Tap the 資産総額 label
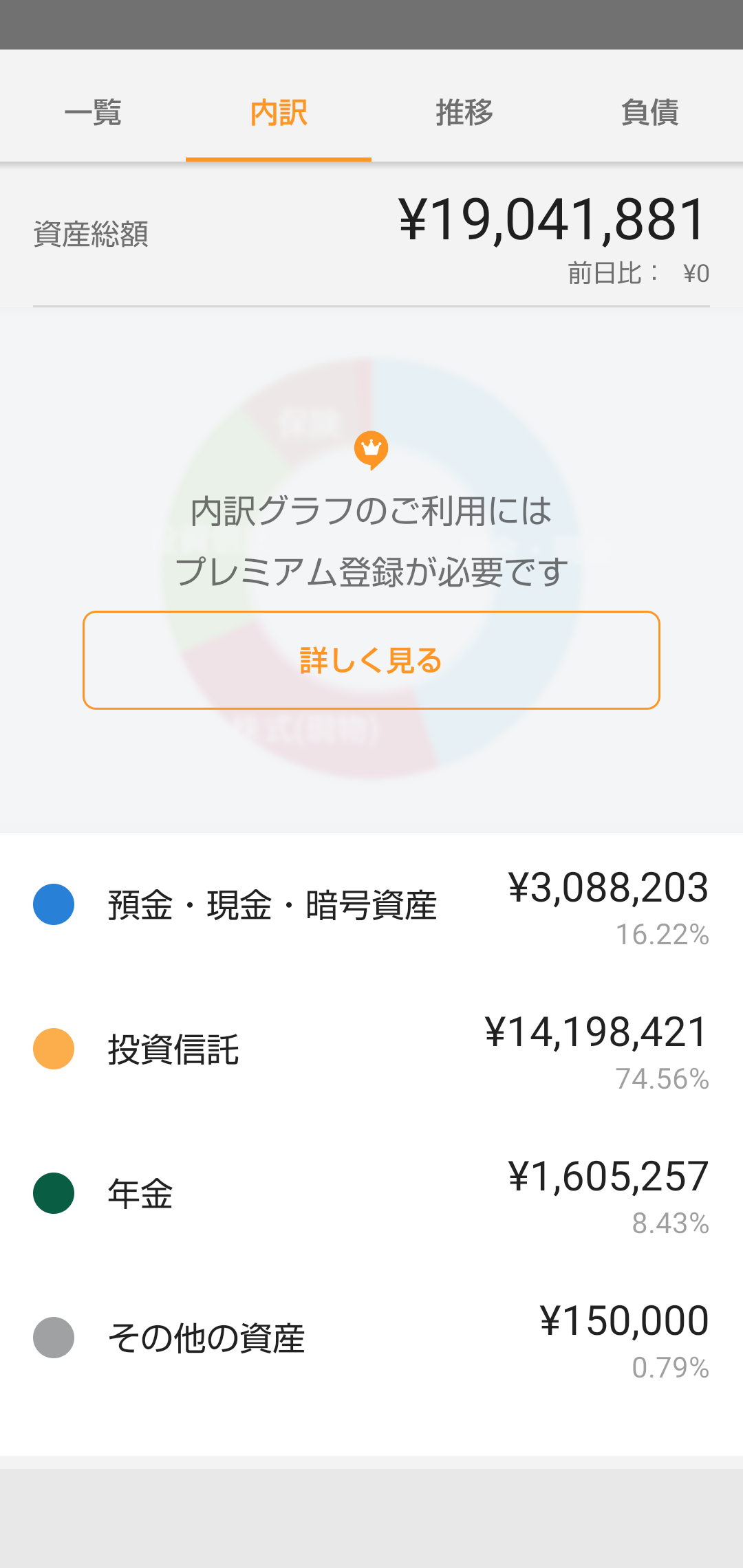 click(91, 234)
